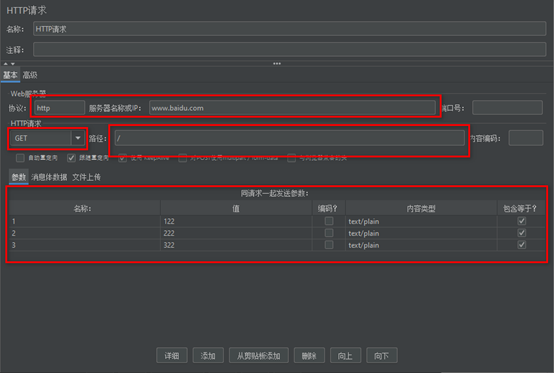
Task: Select the value cell 222
Action: coord(236,233)
